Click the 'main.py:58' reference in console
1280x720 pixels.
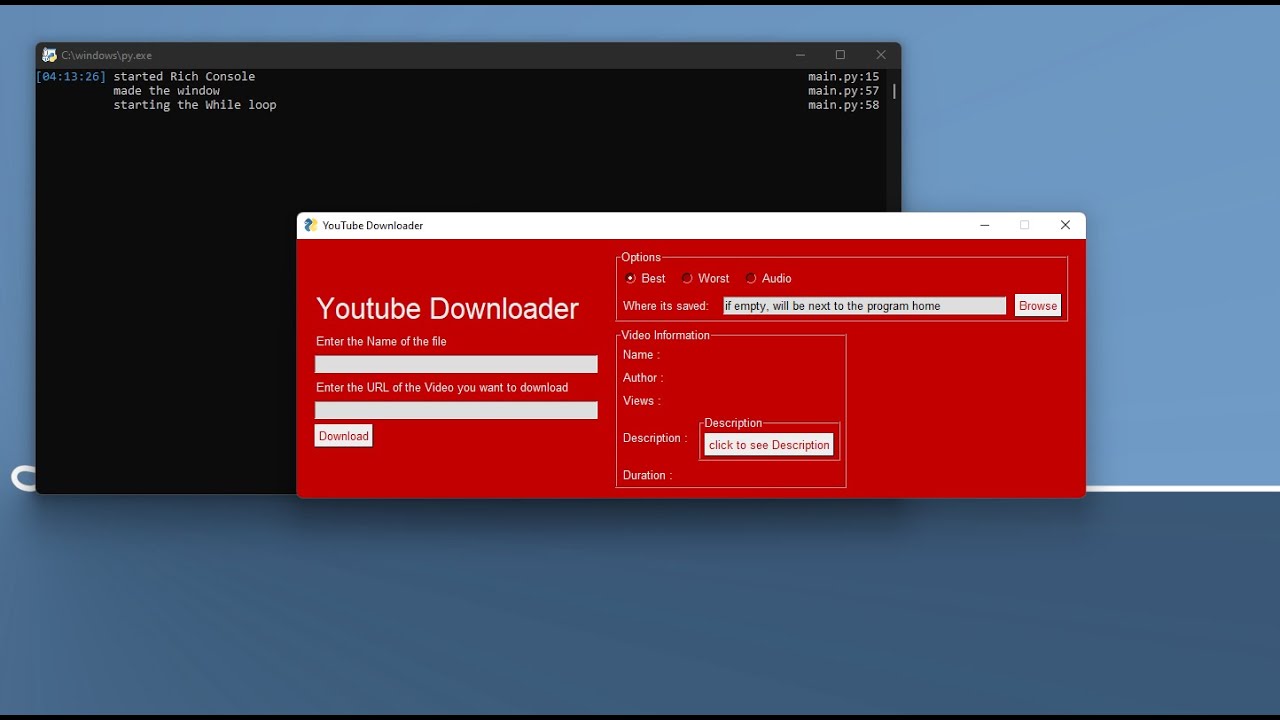click(x=844, y=105)
